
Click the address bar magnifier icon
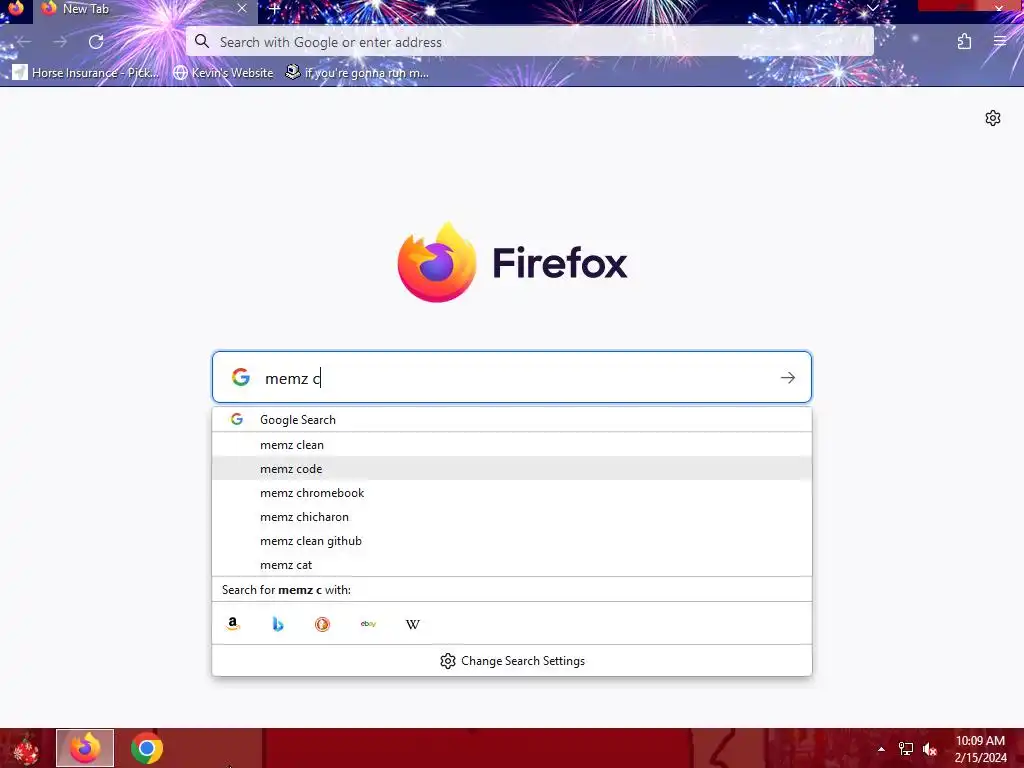coord(202,42)
